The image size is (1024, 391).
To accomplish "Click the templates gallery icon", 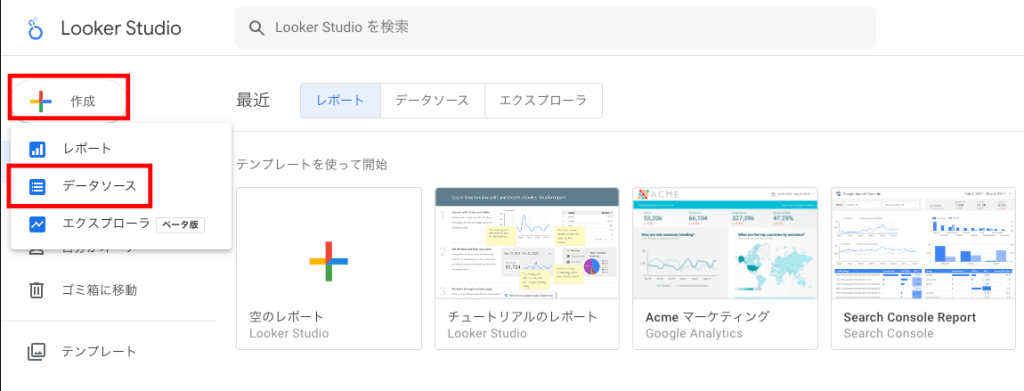I will [x=36, y=351].
